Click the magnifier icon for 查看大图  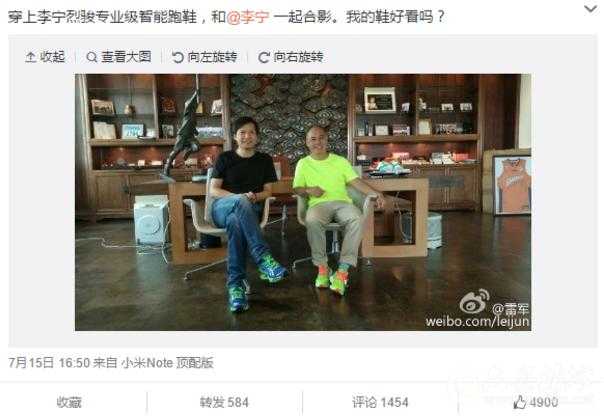[92, 57]
